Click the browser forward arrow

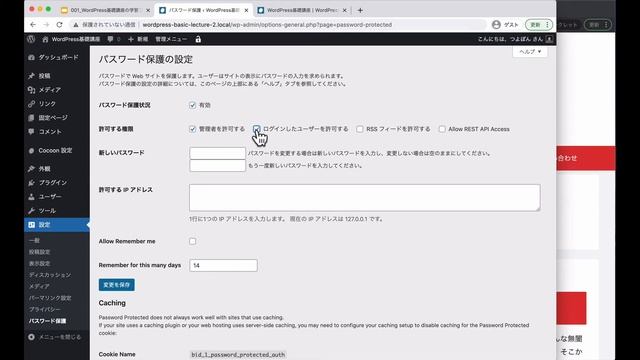[x=46, y=25]
